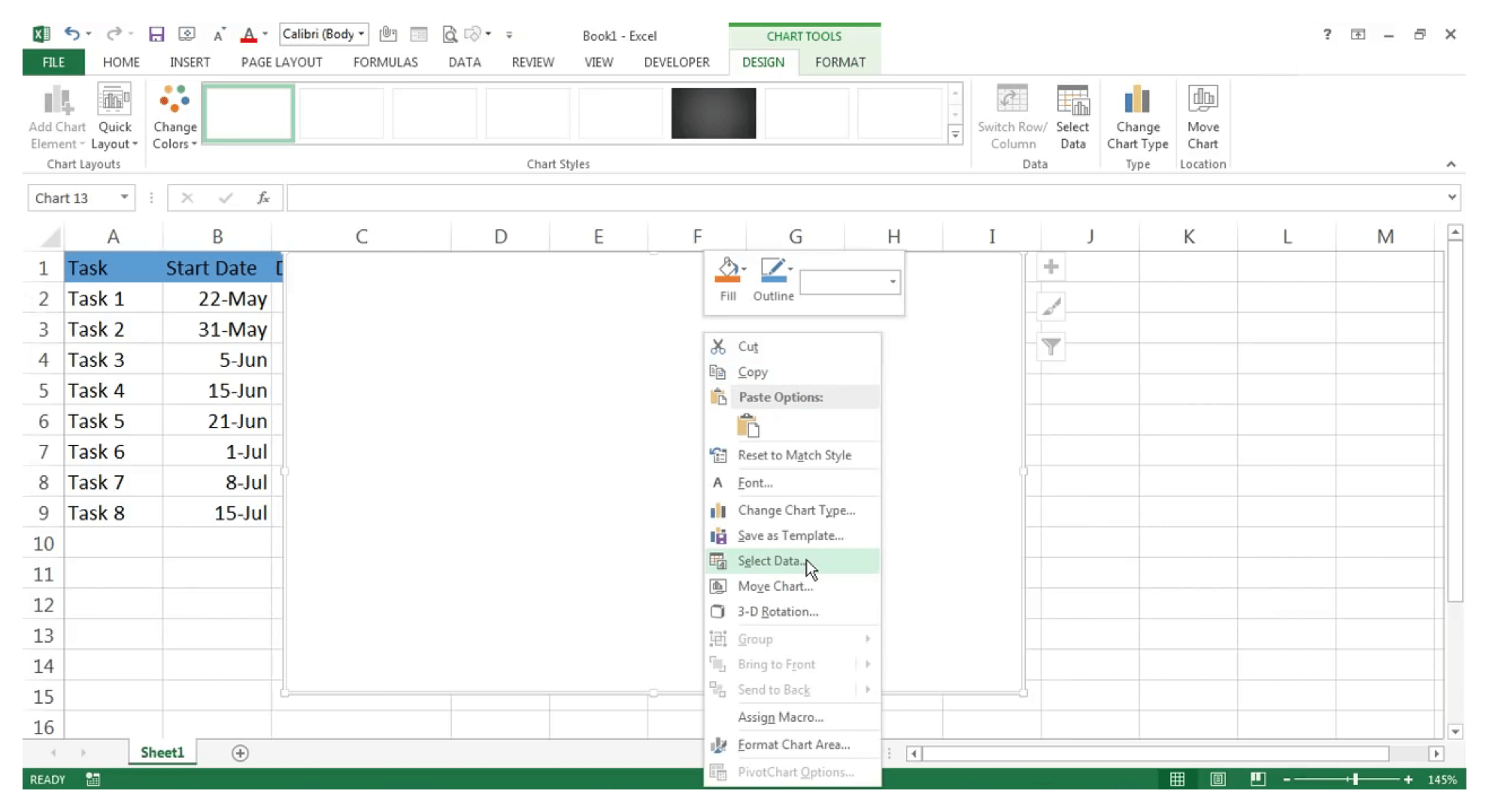Viewport: 1489px width, 812px height.
Task: Click the Sheet1 tab
Action: (x=162, y=752)
